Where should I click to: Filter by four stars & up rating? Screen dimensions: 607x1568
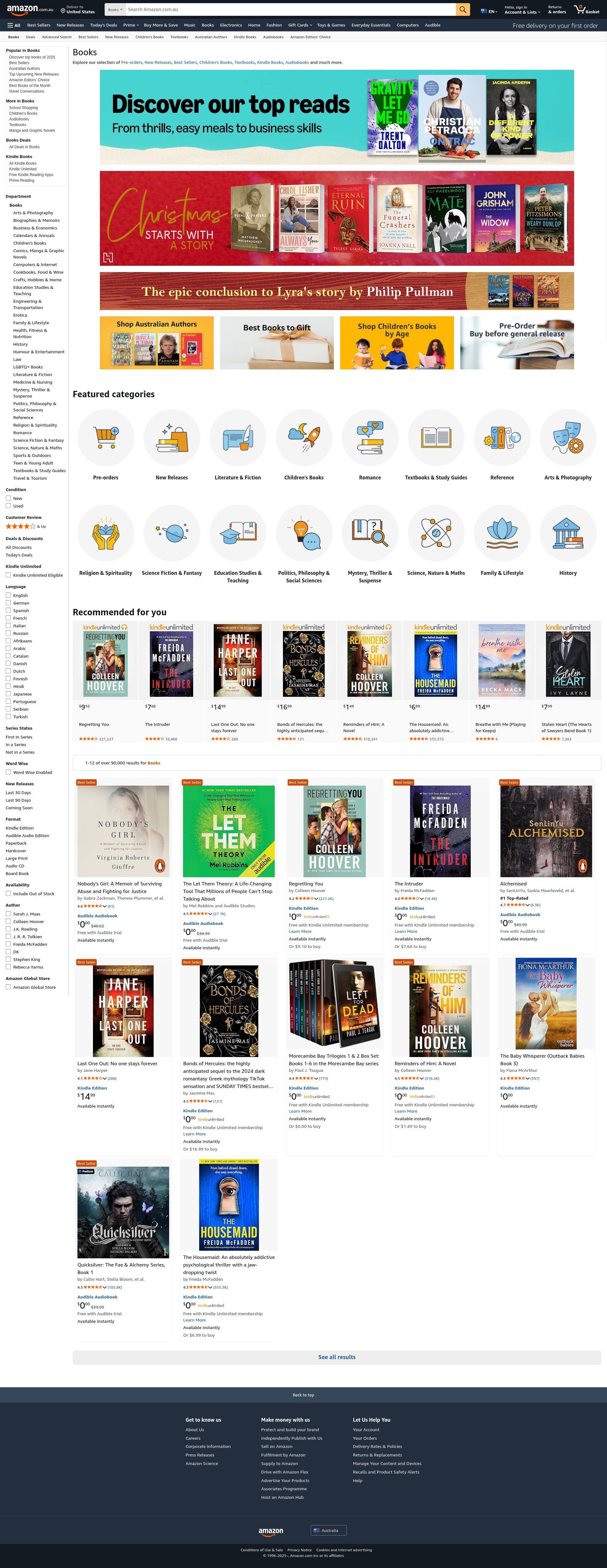pos(26,526)
